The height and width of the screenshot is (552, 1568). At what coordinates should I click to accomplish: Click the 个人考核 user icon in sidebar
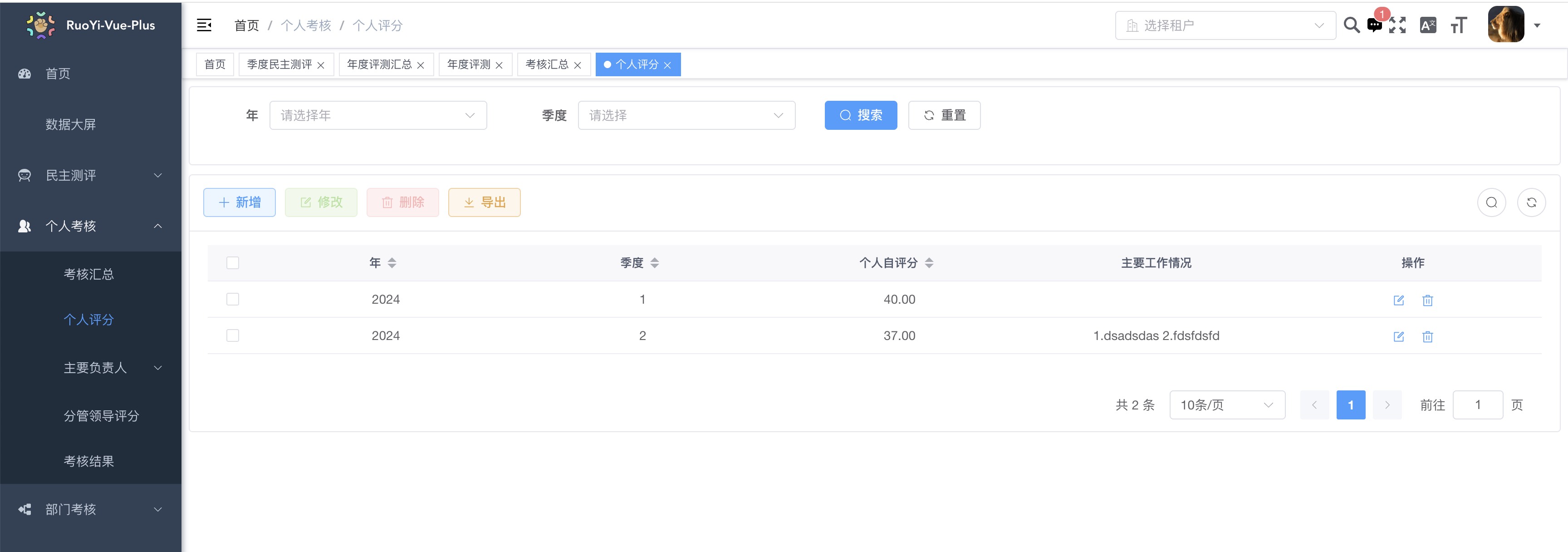pos(24,226)
